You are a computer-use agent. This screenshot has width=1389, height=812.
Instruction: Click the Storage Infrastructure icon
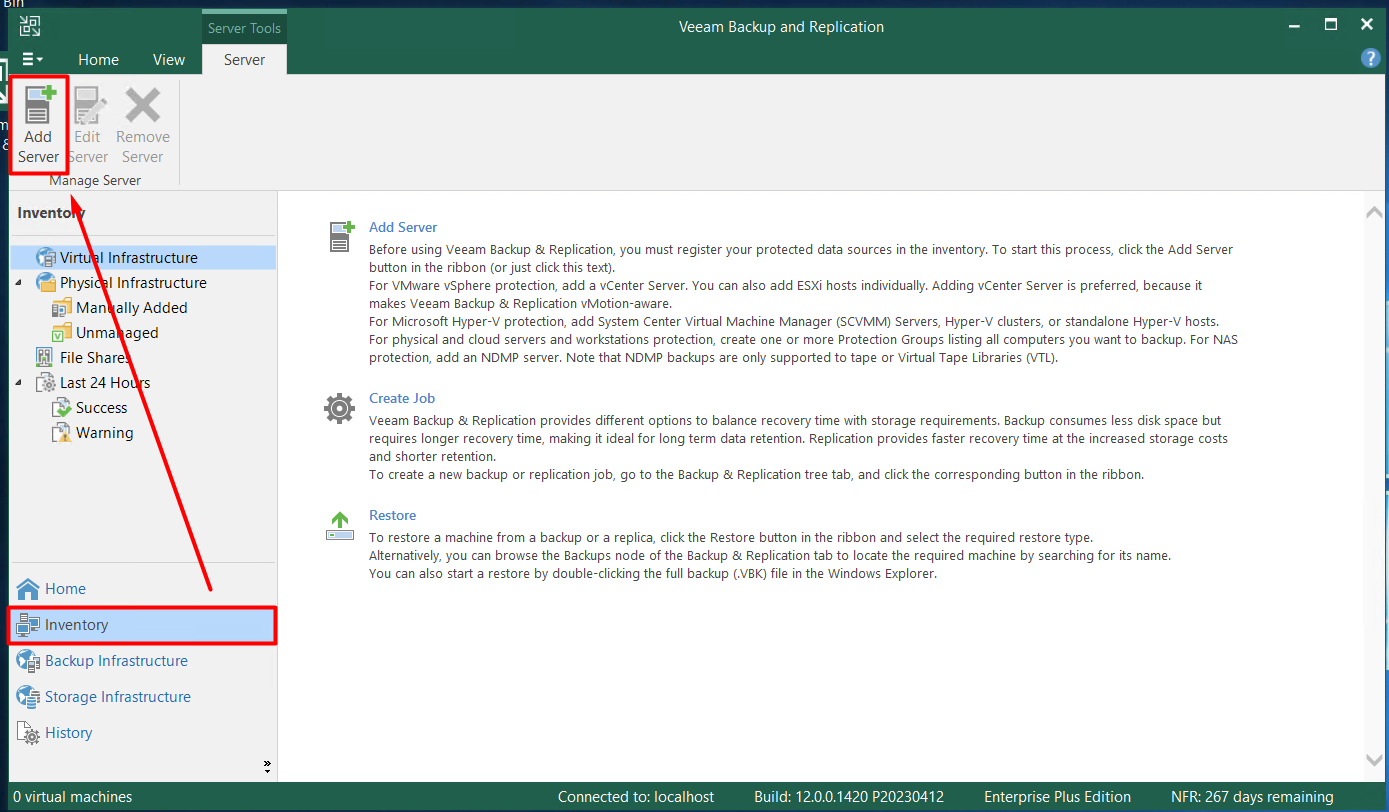pos(28,696)
